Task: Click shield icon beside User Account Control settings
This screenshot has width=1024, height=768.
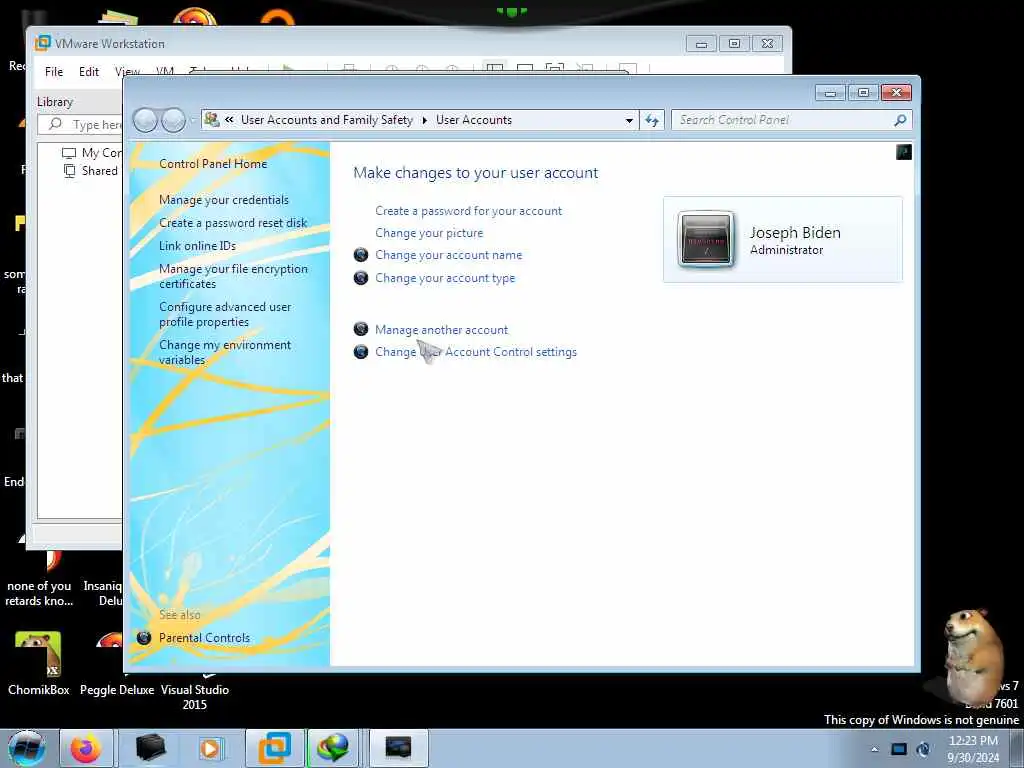Action: [x=360, y=352]
